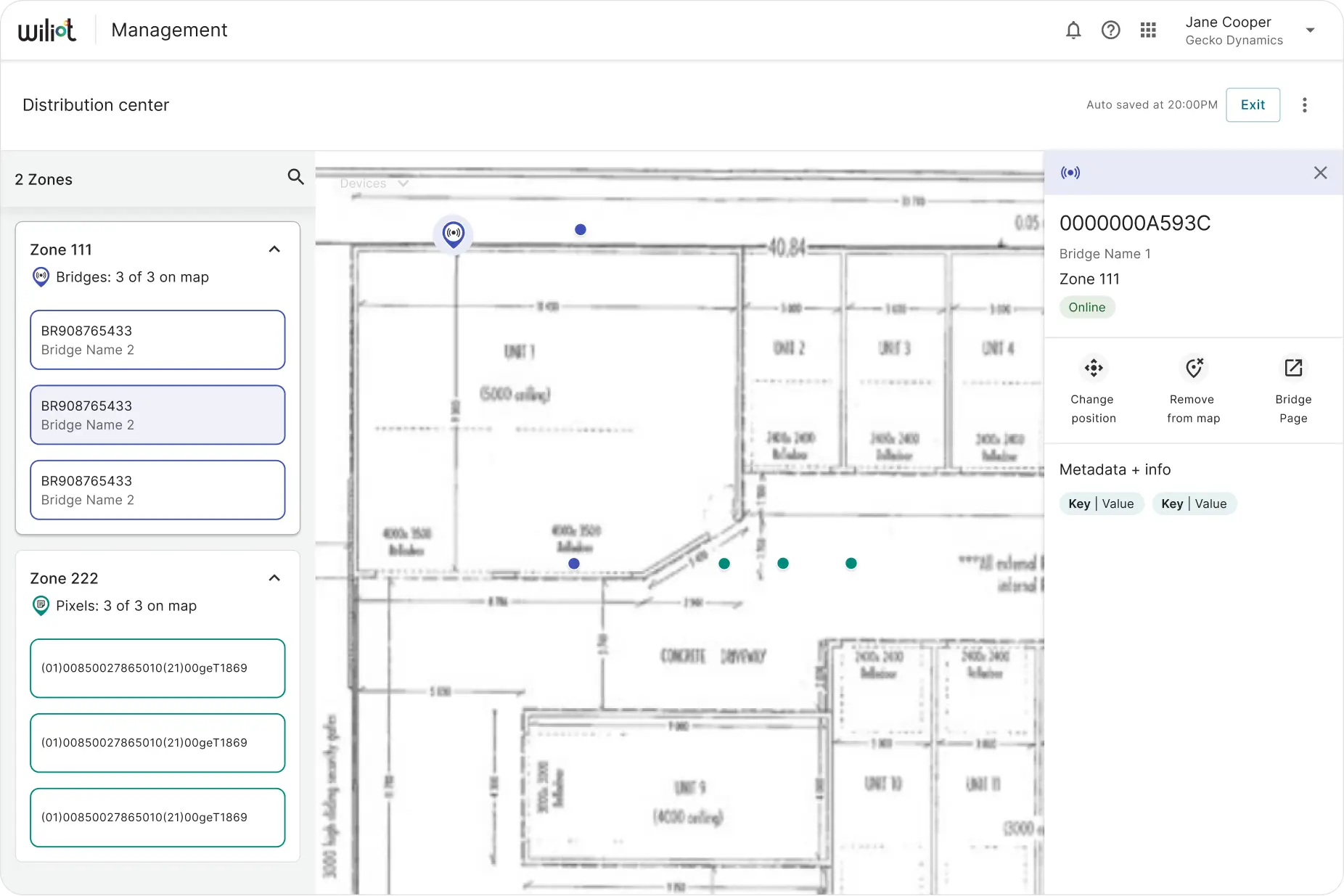Click the blue bridge dot at map top
The width and height of the screenshot is (1344, 896).
[x=581, y=229]
